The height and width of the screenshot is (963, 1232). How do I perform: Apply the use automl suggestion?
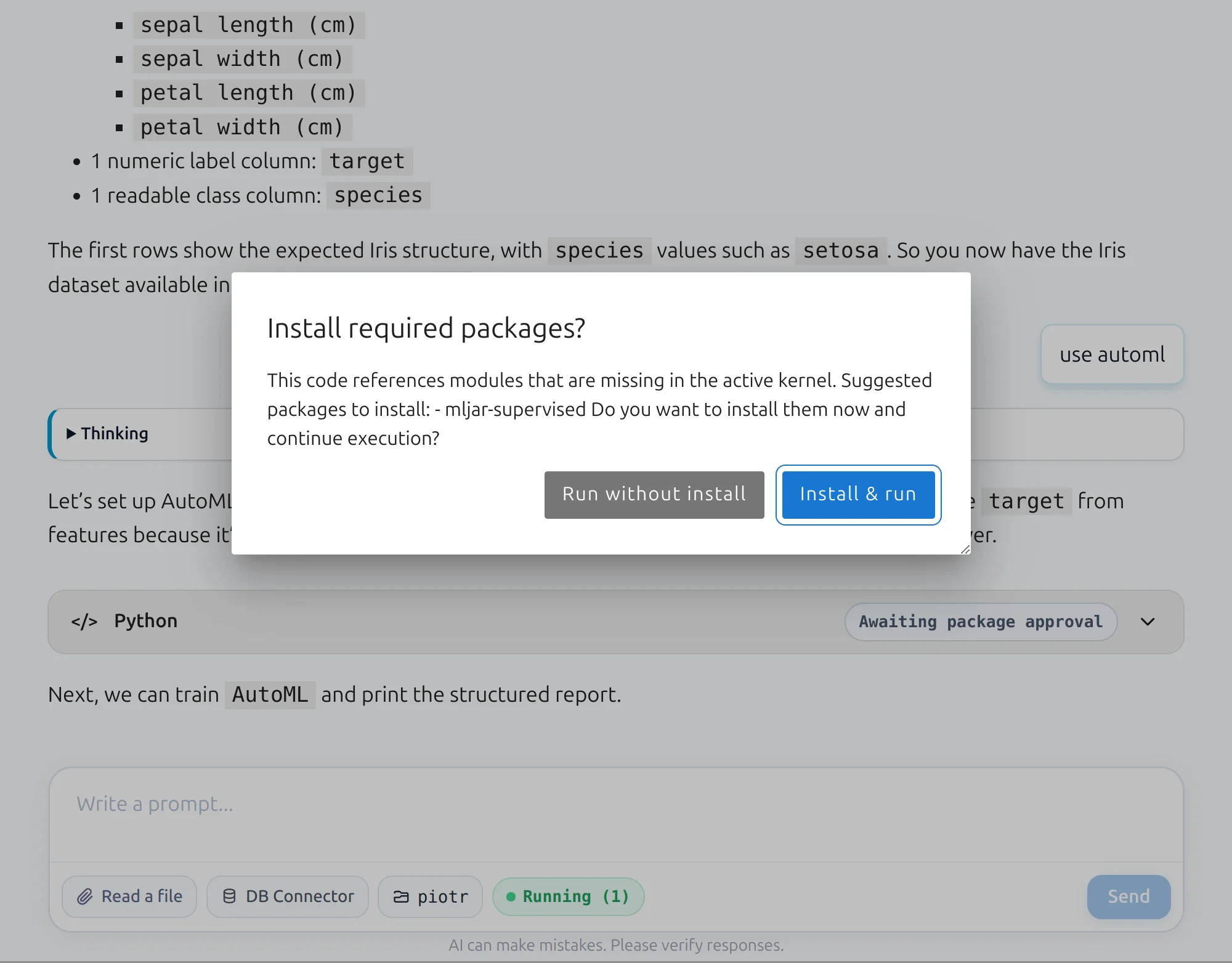click(x=1111, y=354)
